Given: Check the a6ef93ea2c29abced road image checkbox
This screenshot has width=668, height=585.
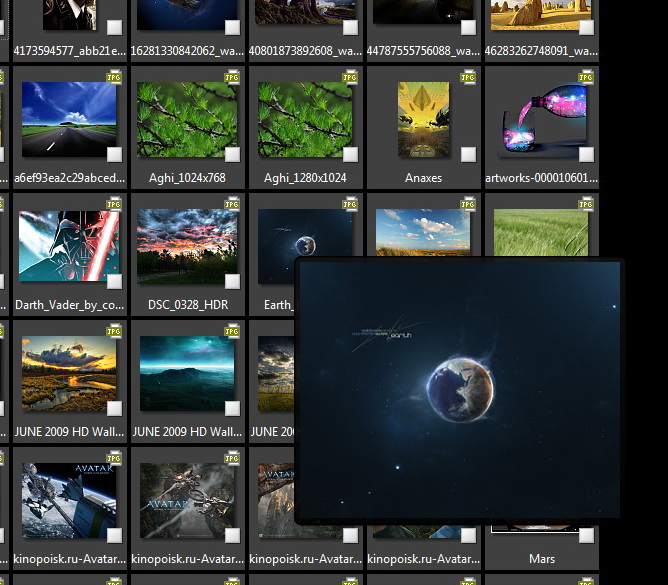Looking at the screenshot, I should click(x=114, y=154).
